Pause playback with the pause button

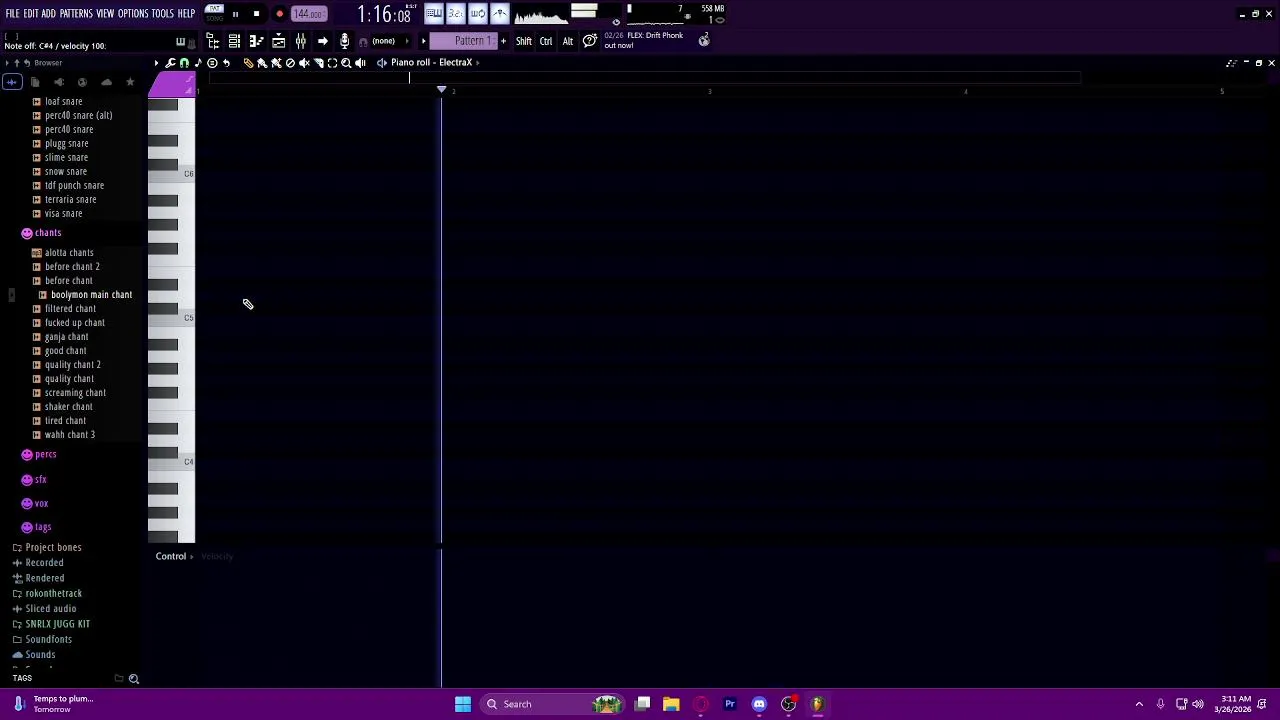235,14
